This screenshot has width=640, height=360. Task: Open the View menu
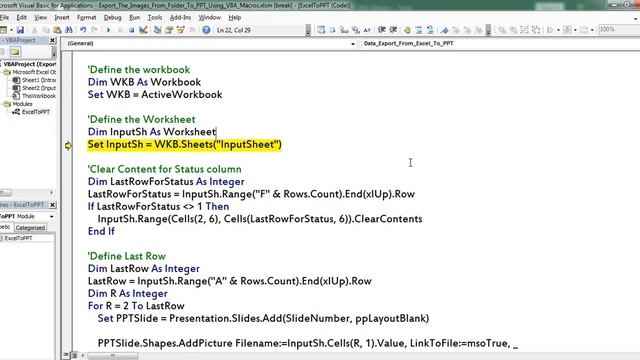pos(40,18)
